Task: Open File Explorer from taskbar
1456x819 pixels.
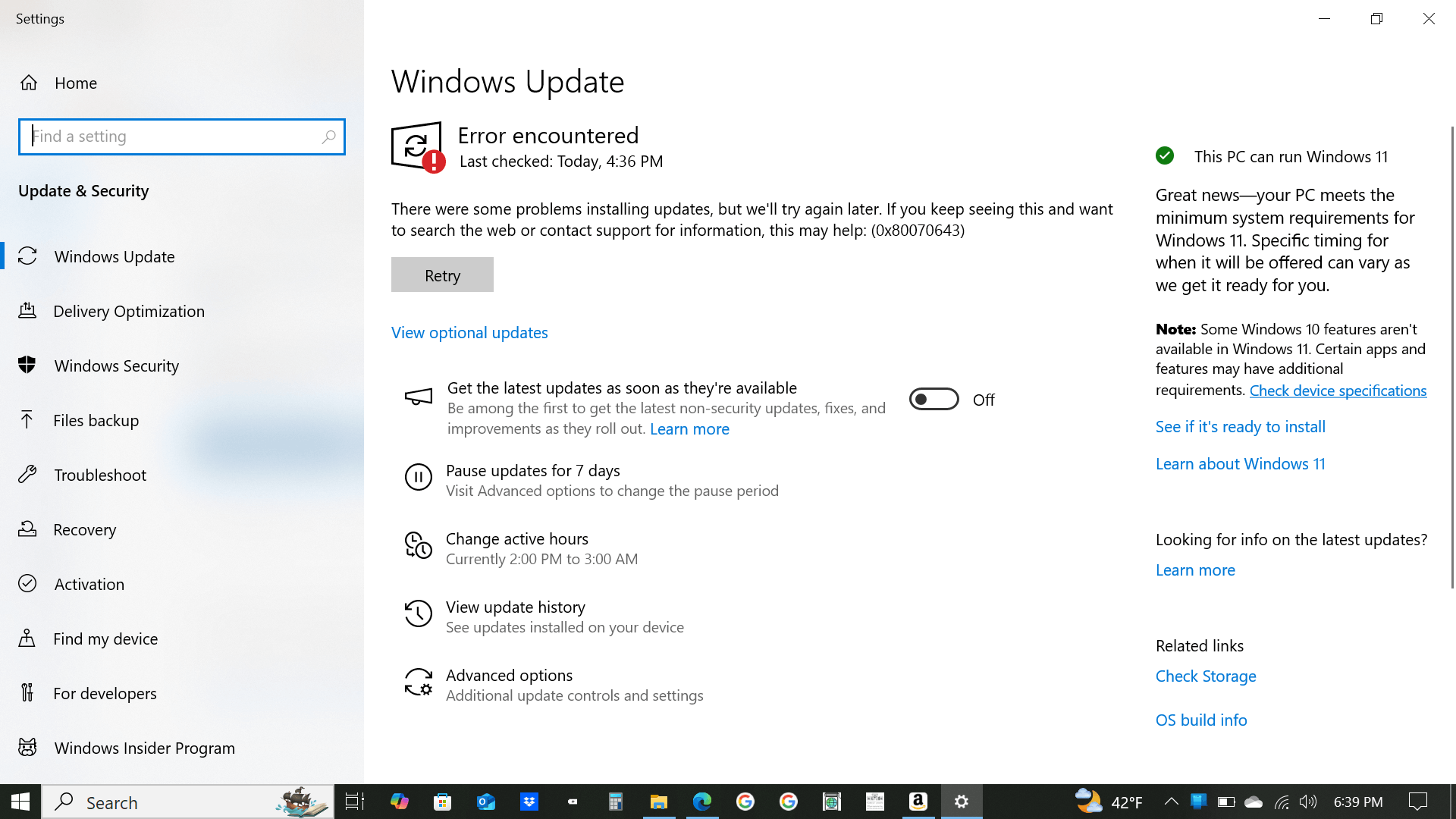Action: pyautogui.click(x=658, y=802)
